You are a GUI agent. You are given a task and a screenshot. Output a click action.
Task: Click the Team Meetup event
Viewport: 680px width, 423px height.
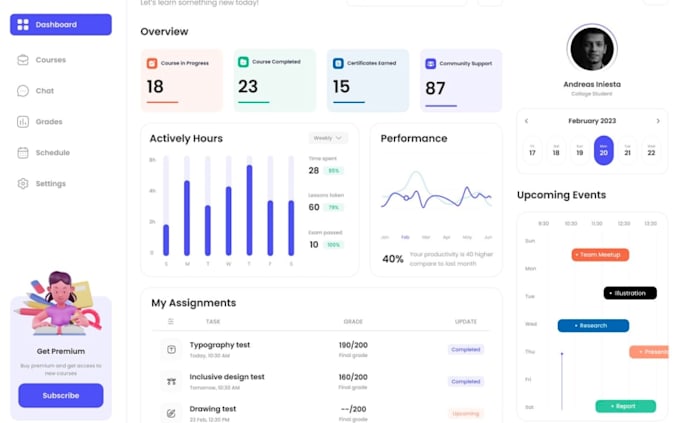click(x=600, y=255)
